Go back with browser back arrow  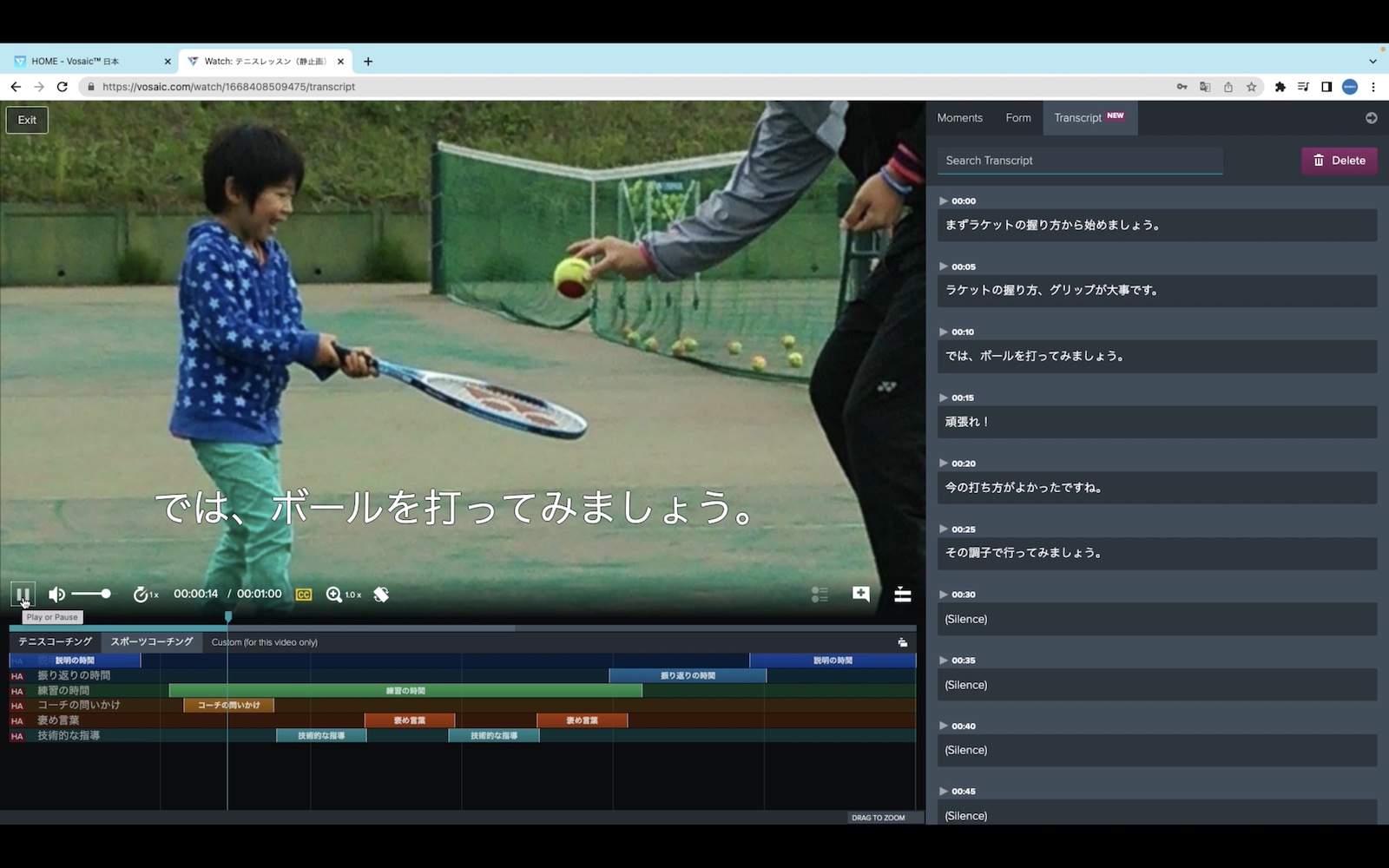[16, 87]
